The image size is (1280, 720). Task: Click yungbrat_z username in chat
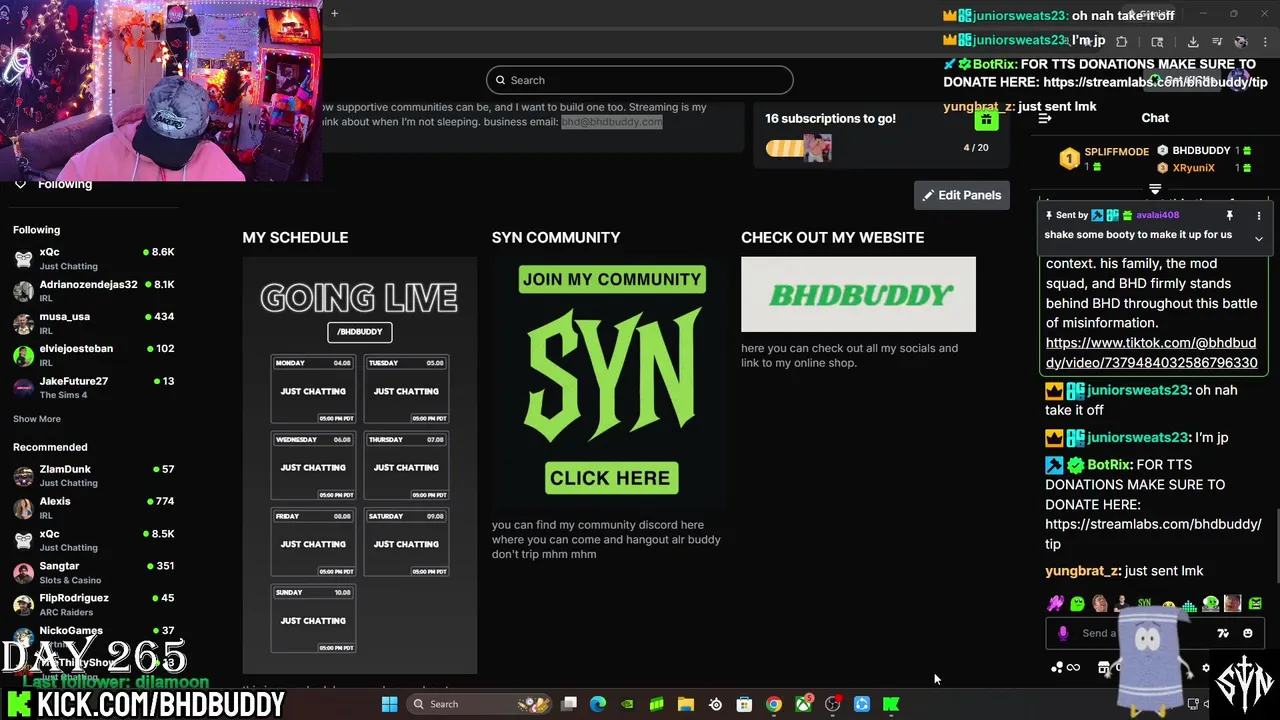tap(1081, 571)
